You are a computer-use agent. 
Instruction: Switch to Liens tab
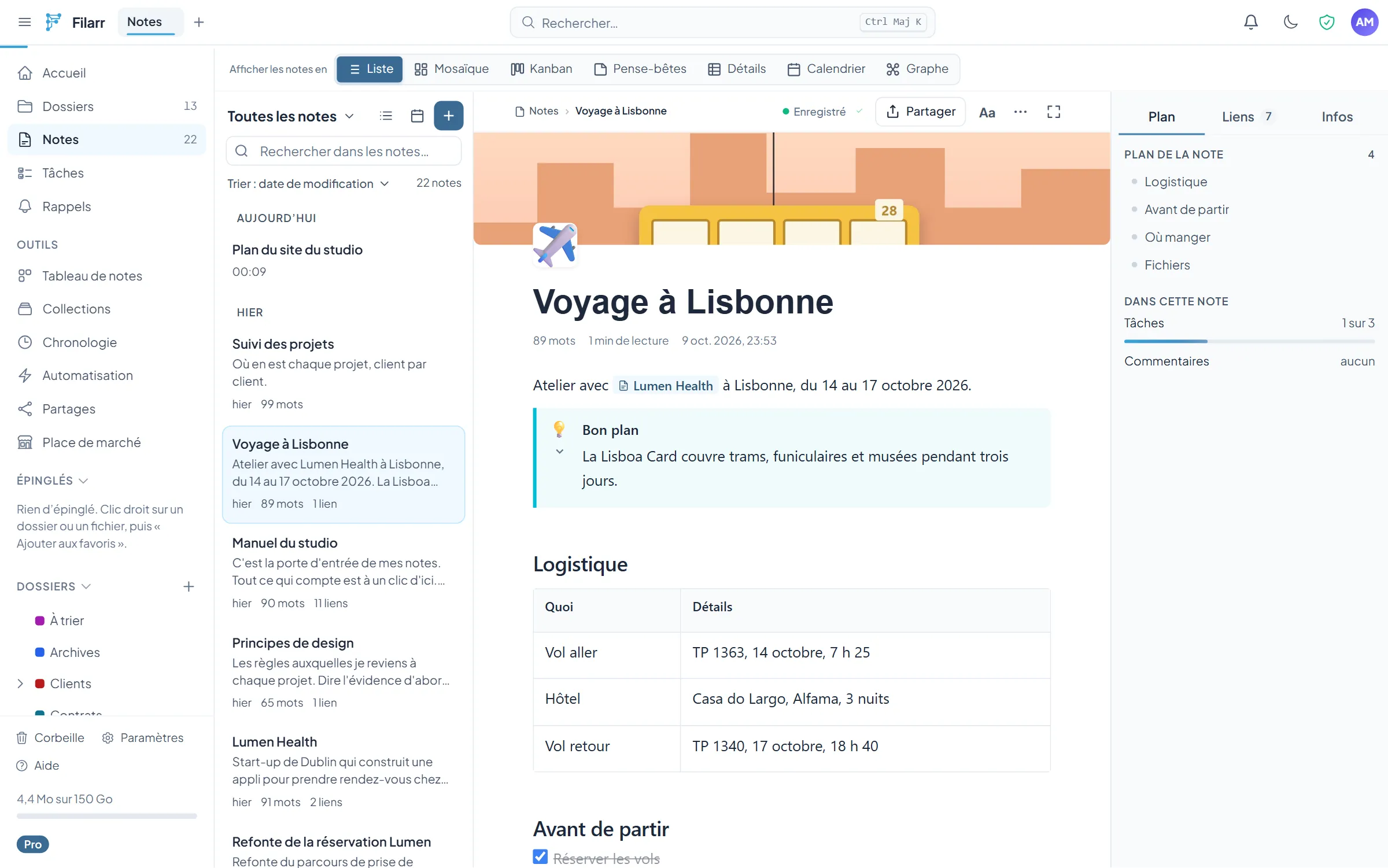[x=1247, y=117]
